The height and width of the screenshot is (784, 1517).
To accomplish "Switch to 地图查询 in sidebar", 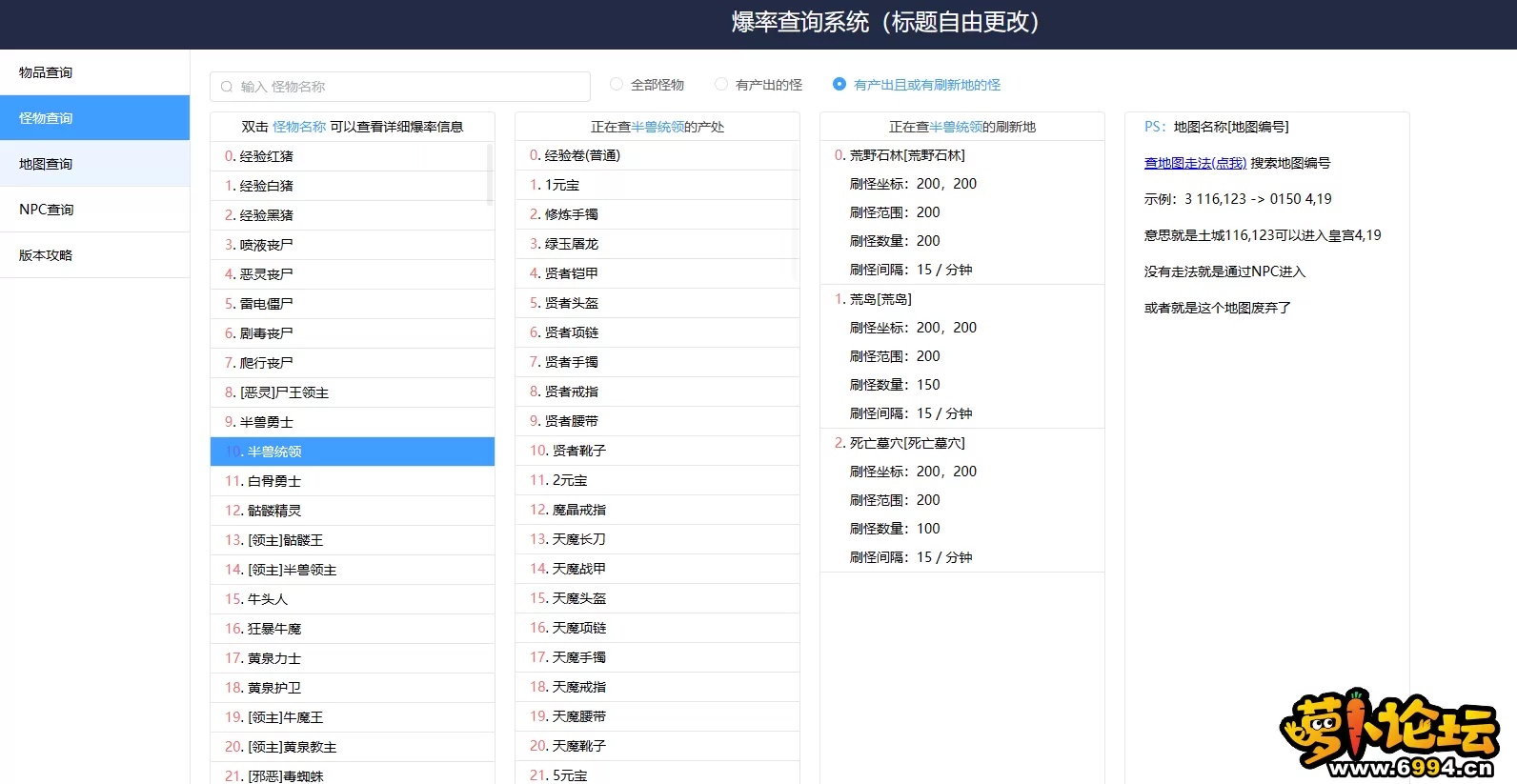I will [94, 164].
